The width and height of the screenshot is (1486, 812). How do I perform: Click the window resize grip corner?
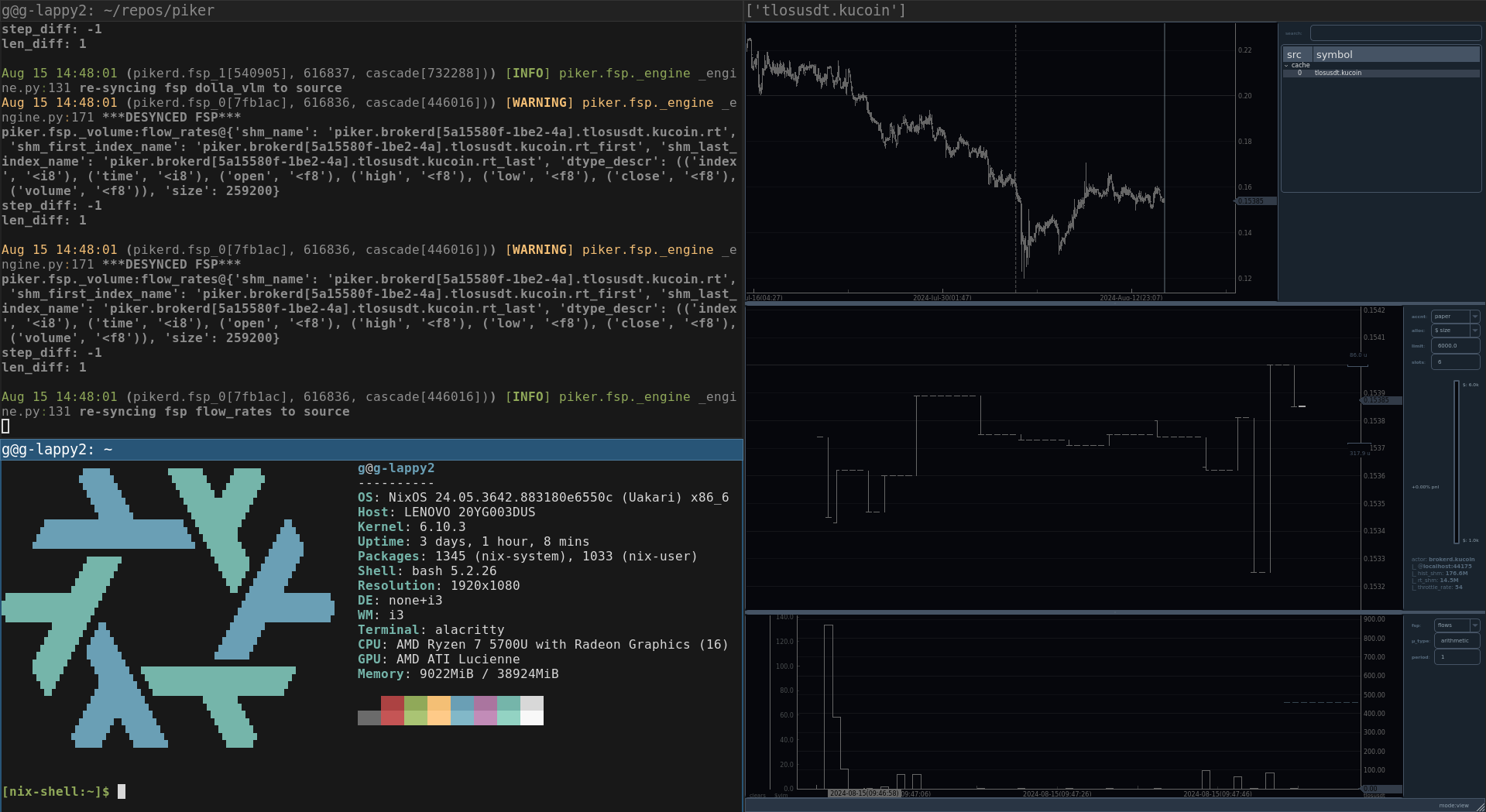point(1480,806)
